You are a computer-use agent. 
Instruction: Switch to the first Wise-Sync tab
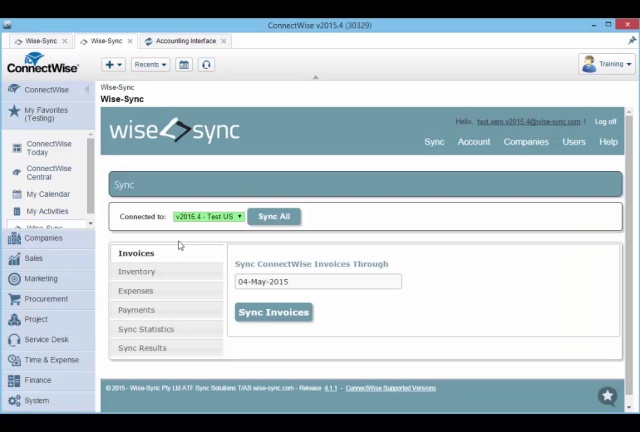pyautogui.click(x=41, y=41)
